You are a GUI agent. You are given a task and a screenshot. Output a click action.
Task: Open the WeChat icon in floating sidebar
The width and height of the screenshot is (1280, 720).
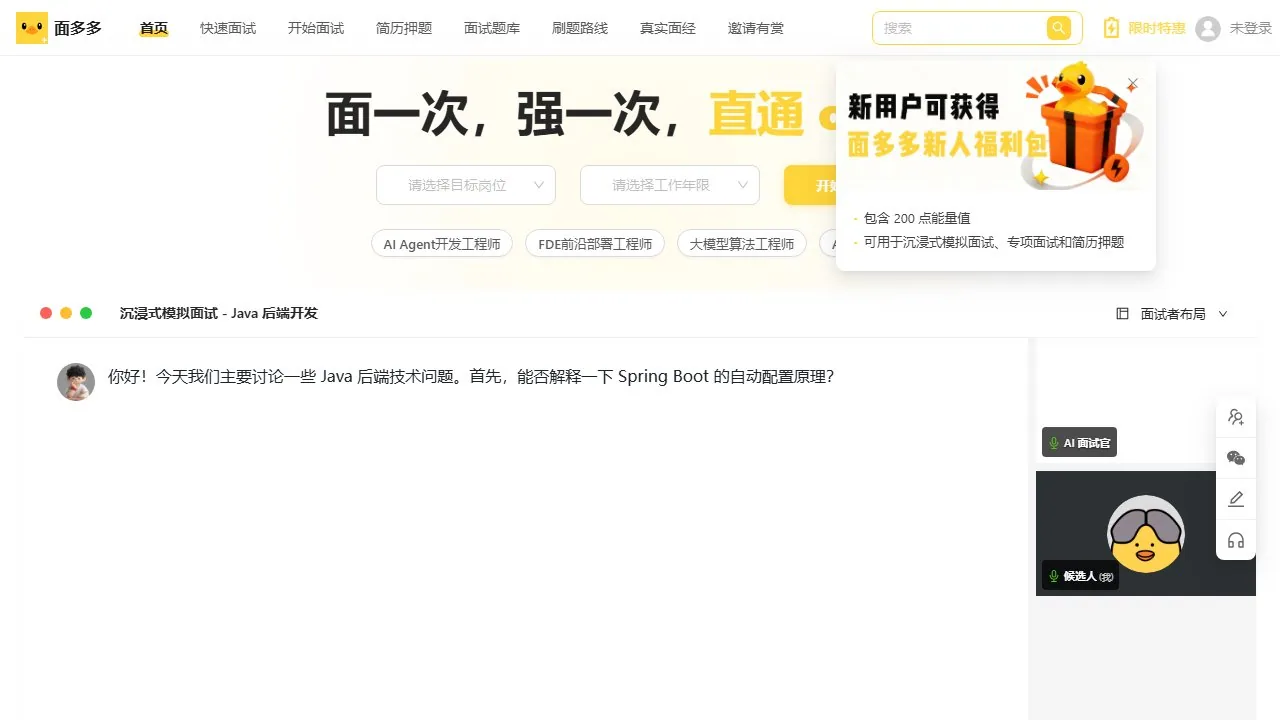[1236, 458]
